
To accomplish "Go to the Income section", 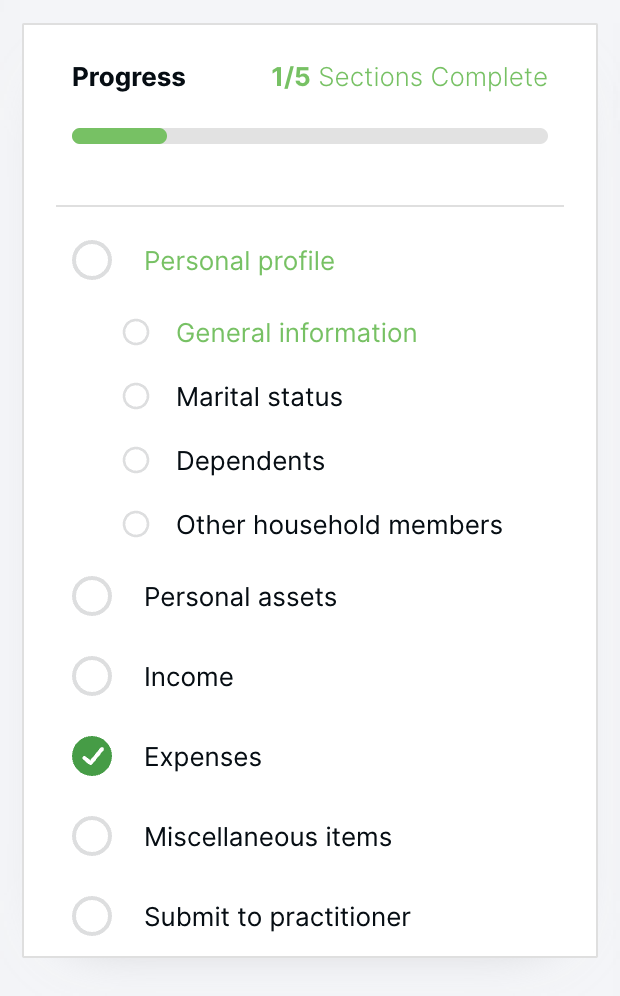I will (189, 677).
